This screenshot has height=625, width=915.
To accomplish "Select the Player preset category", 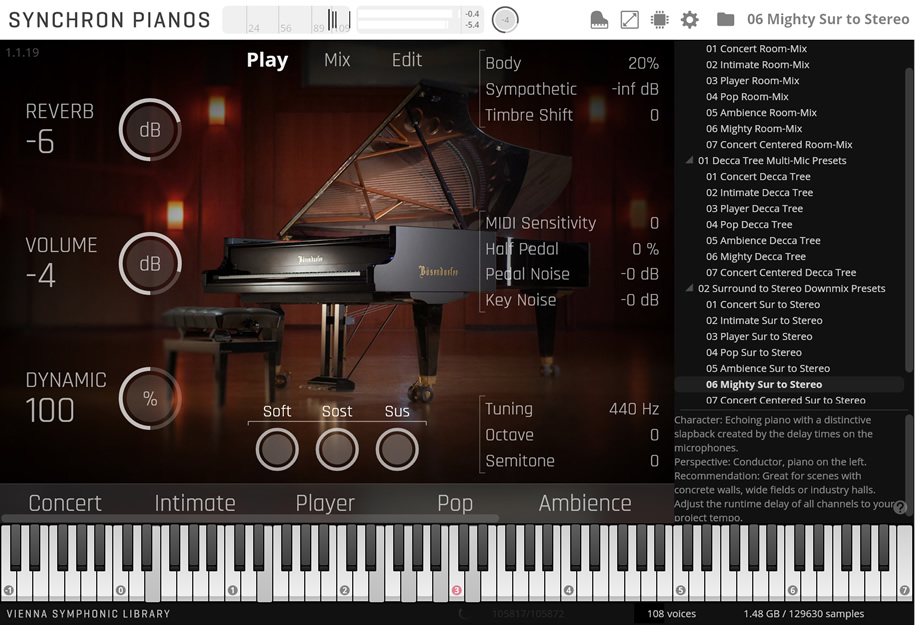I will click(x=325, y=503).
